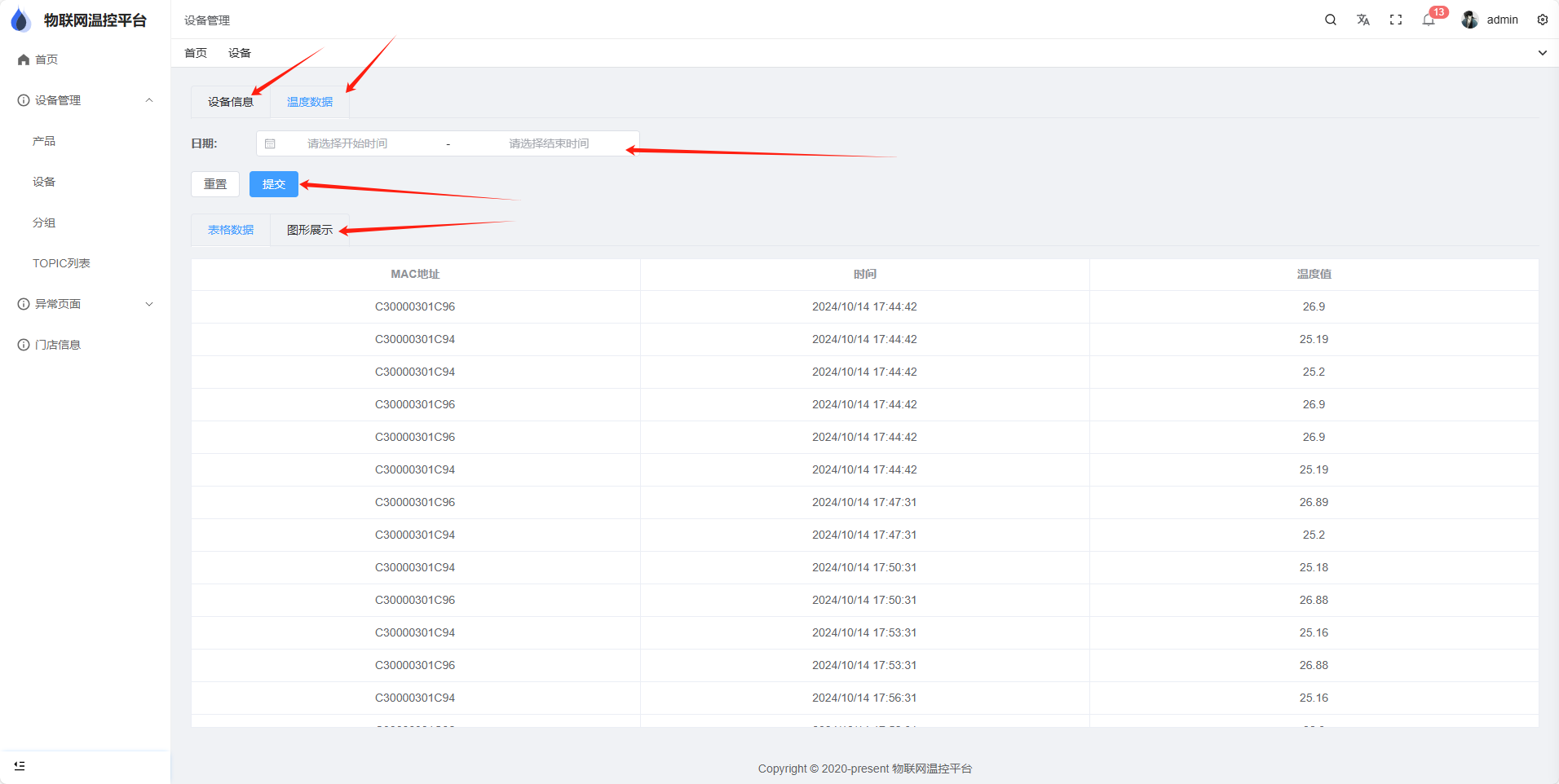Collapse sidebar using bottom-left fold icon
The height and width of the screenshot is (784, 1559).
point(20,765)
